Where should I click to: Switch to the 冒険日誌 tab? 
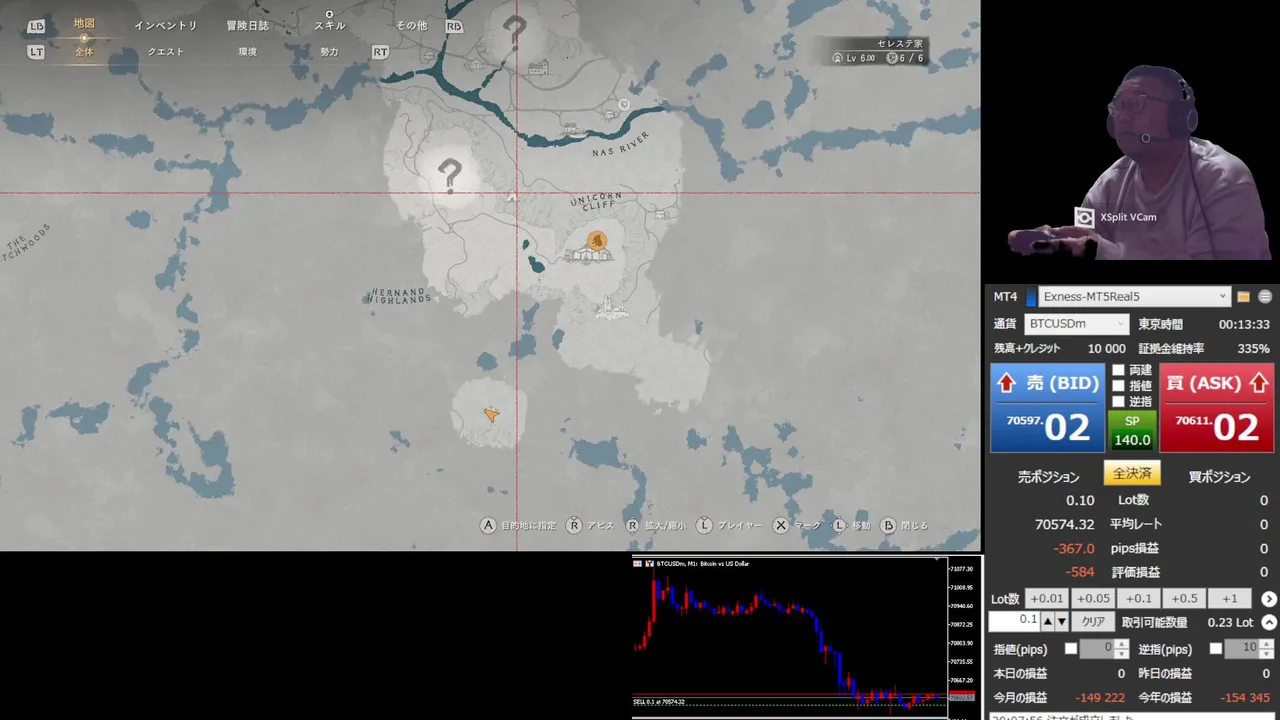click(x=247, y=26)
